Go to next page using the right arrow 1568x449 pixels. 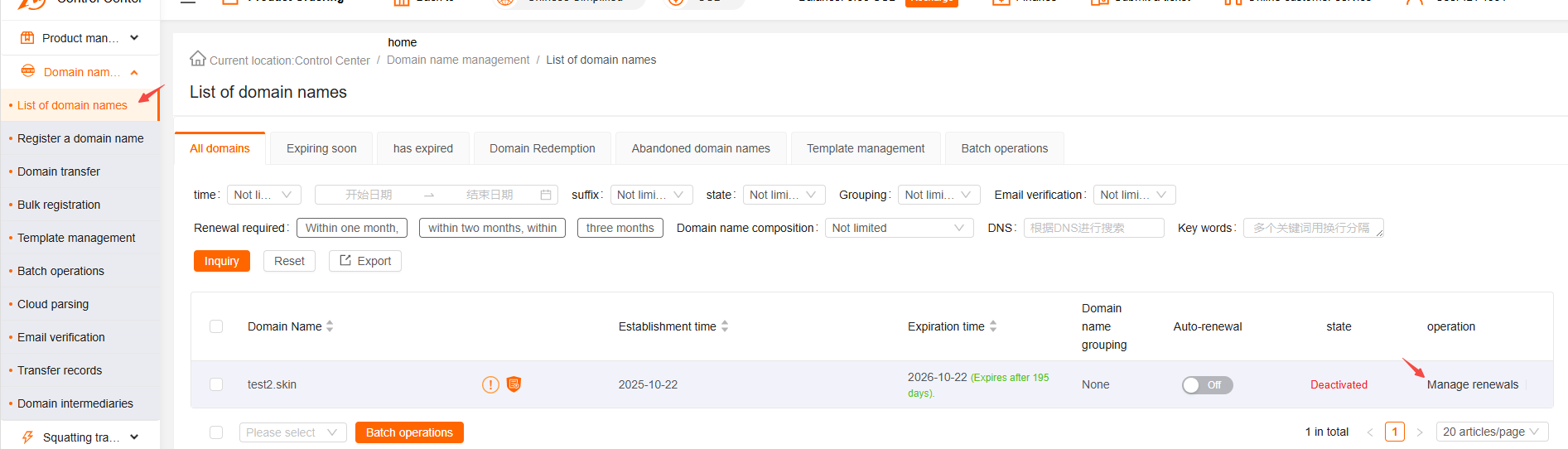click(x=1419, y=432)
